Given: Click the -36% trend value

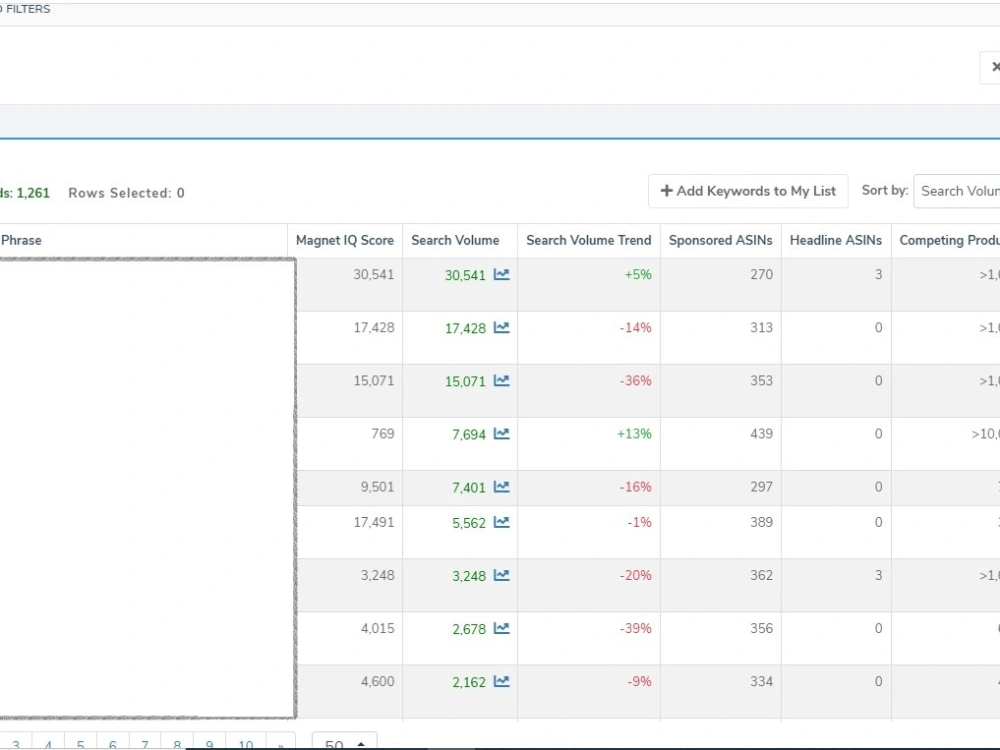Looking at the screenshot, I should (635, 381).
